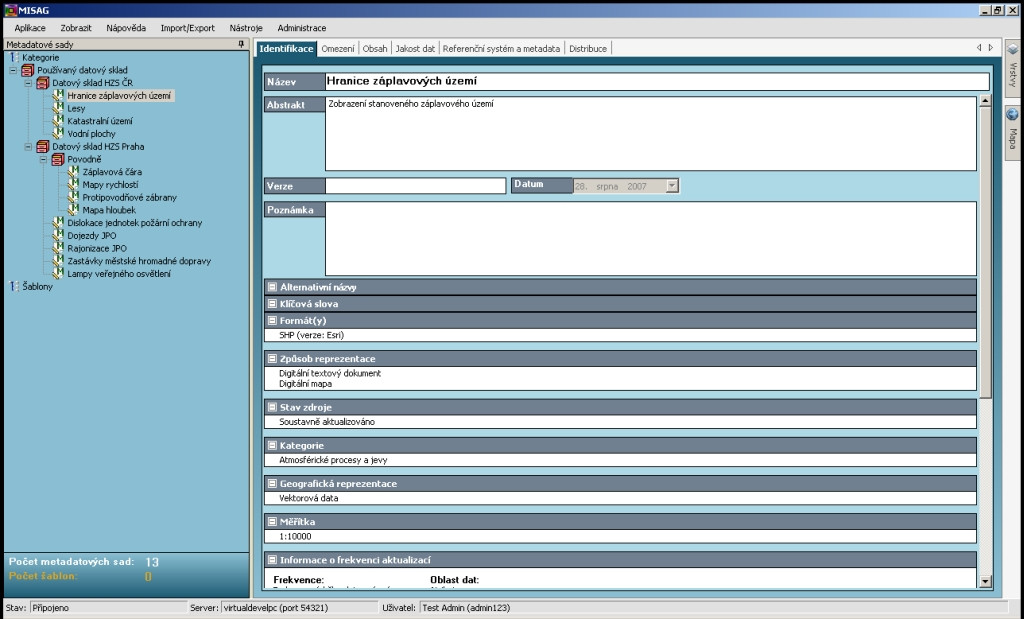Click the 'Soustavně aktualizováno' status value
Screen dimensions: 1024x619
click(327, 422)
